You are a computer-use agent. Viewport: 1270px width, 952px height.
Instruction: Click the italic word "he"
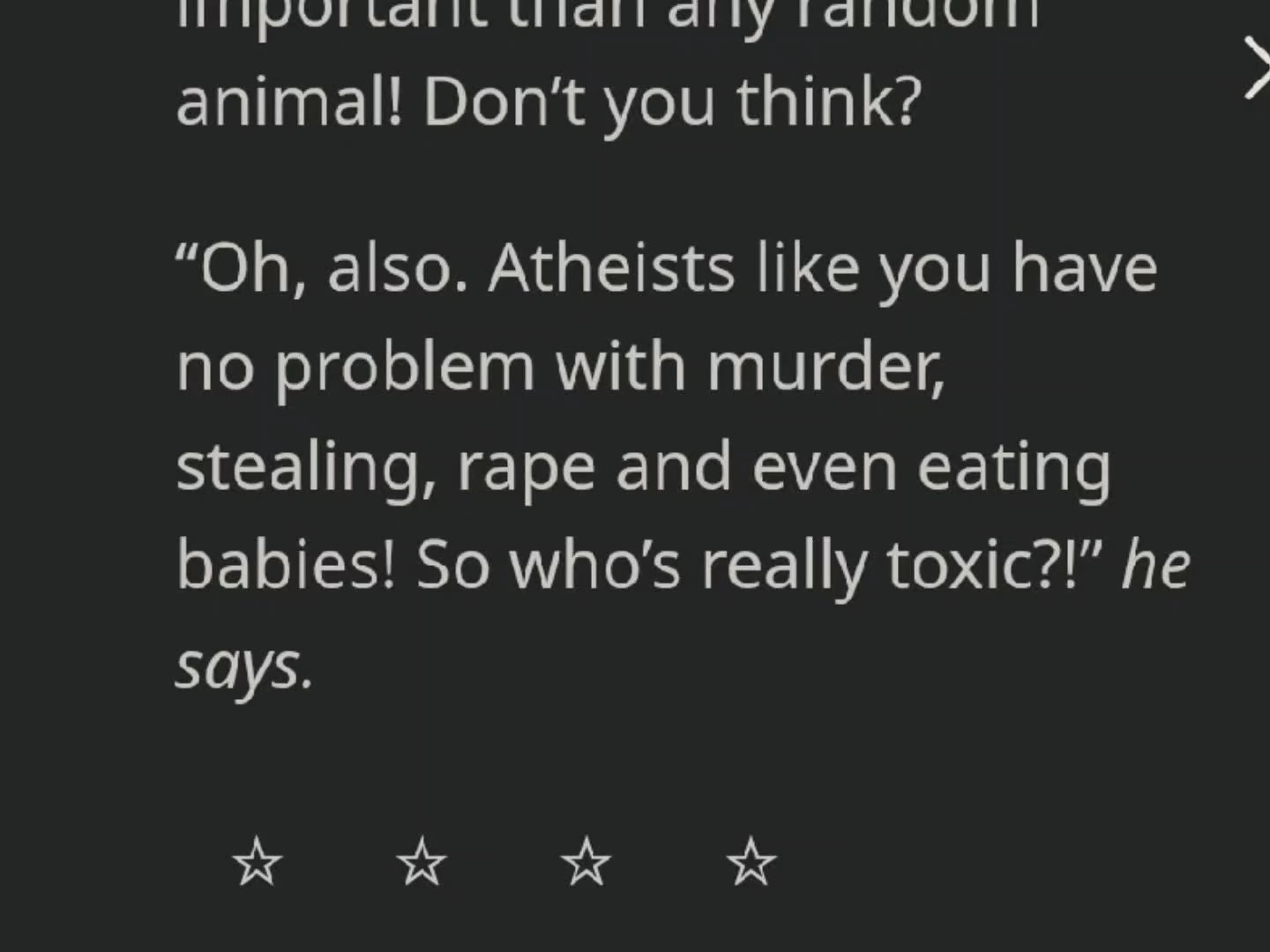point(1156,565)
